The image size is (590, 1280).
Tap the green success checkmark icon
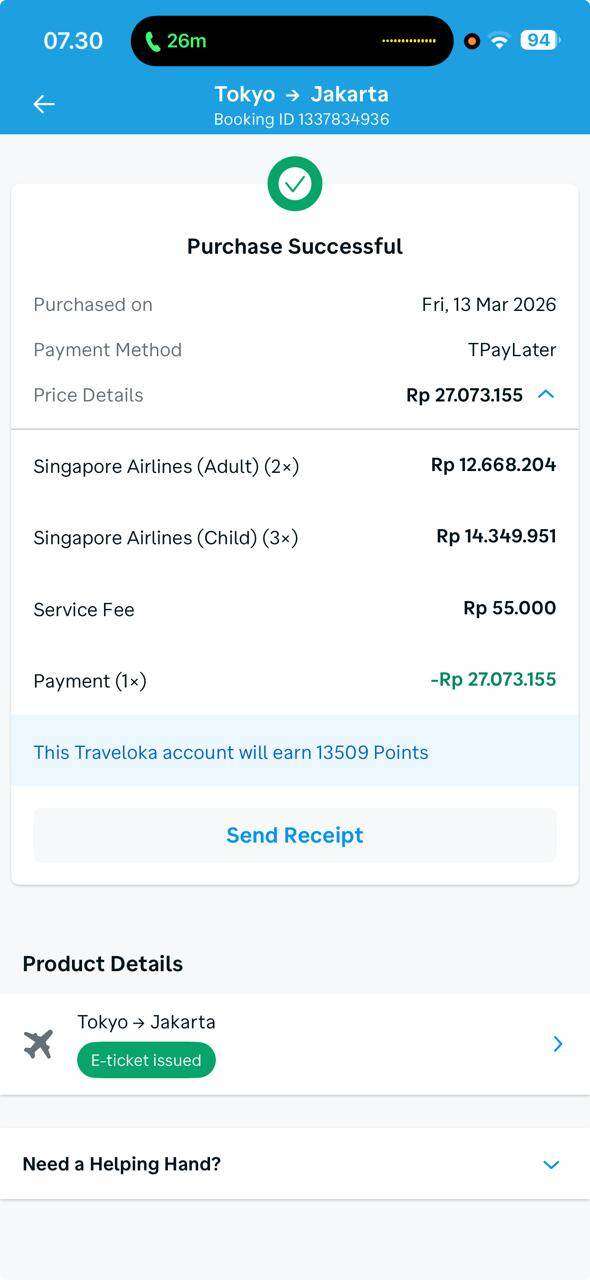tap(294, 183)
